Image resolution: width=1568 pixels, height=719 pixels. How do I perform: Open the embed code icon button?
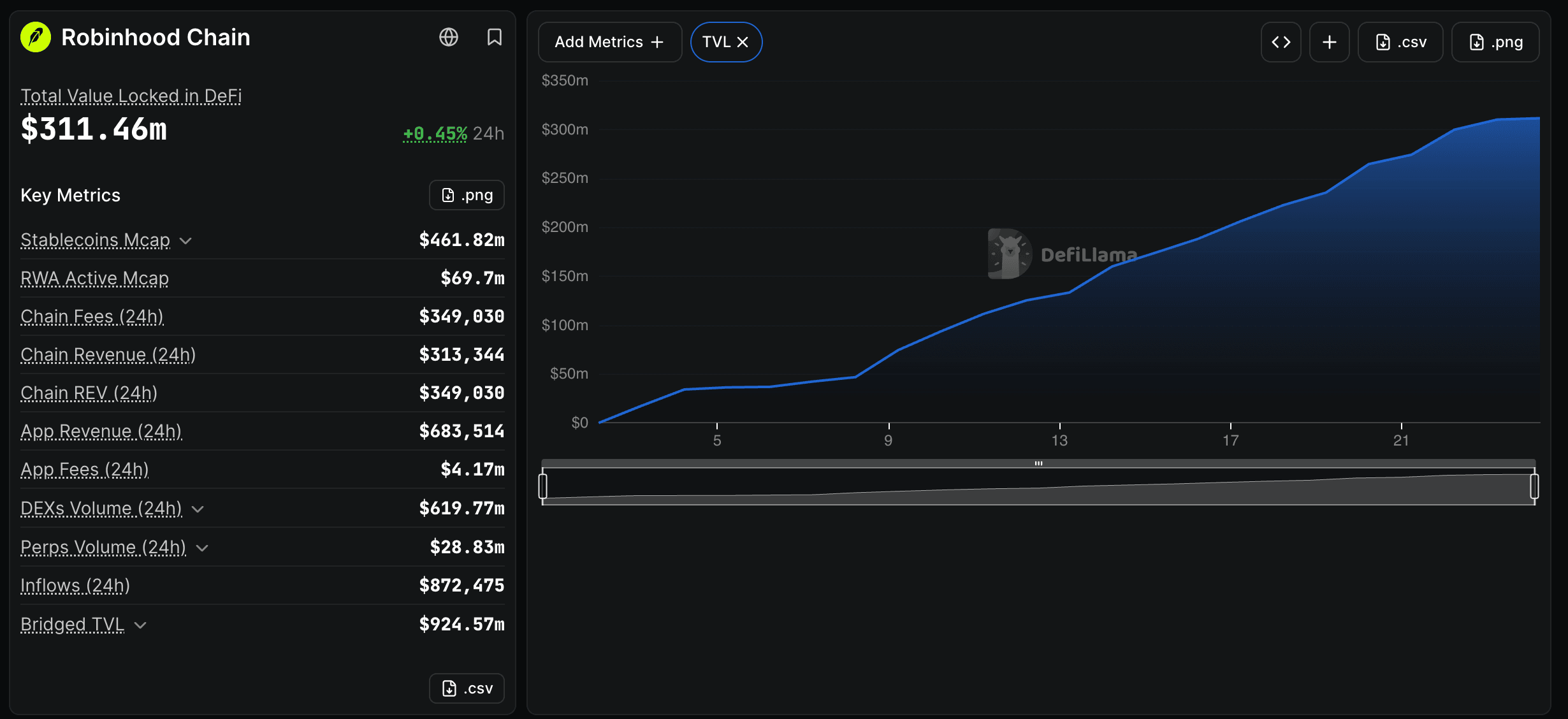click(x=1281, y=42)
